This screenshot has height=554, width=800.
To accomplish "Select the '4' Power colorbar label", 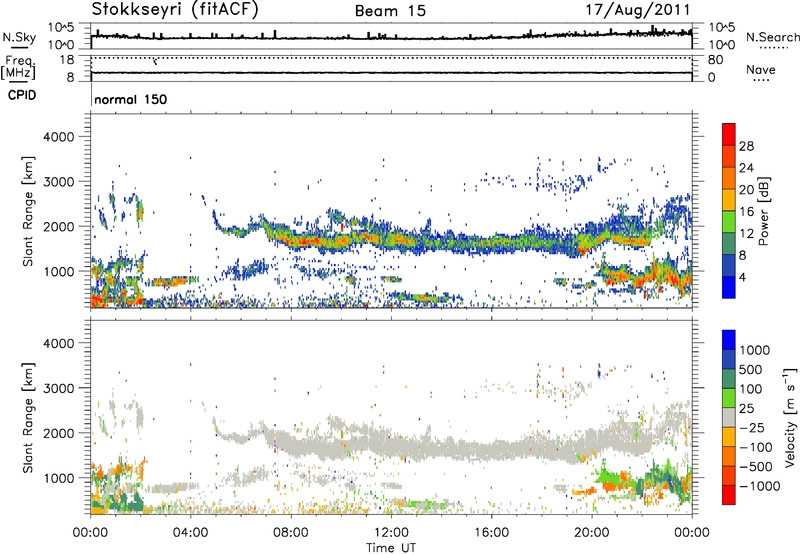I will point(743,277).
